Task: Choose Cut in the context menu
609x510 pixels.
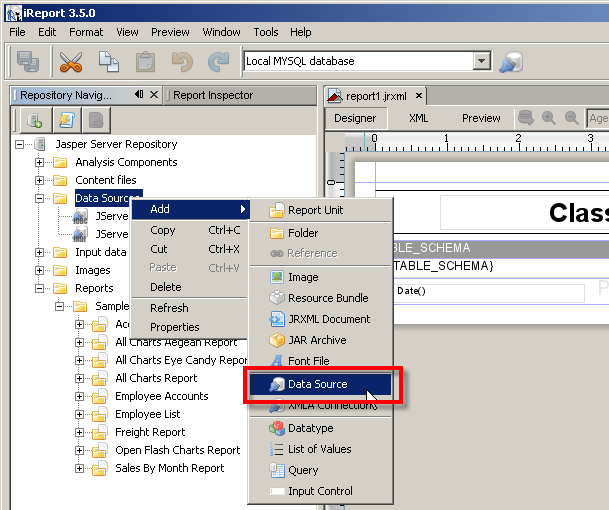Action: (x=190, y=249)
